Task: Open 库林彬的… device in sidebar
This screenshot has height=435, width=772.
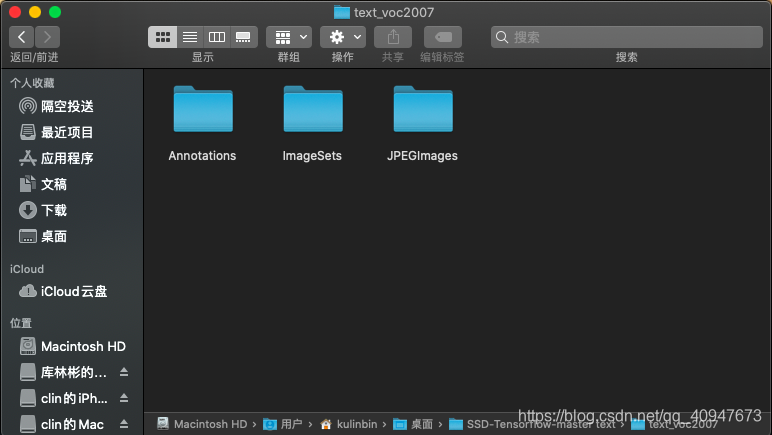Action: 74,372
